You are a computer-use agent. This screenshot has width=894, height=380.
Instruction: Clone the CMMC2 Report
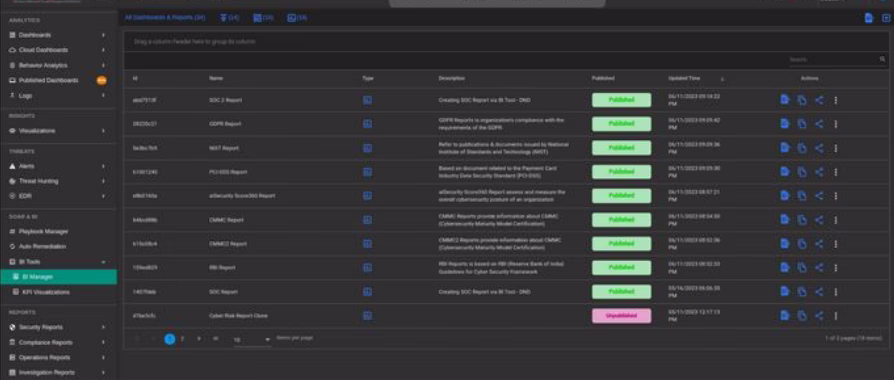pos(802,244)
